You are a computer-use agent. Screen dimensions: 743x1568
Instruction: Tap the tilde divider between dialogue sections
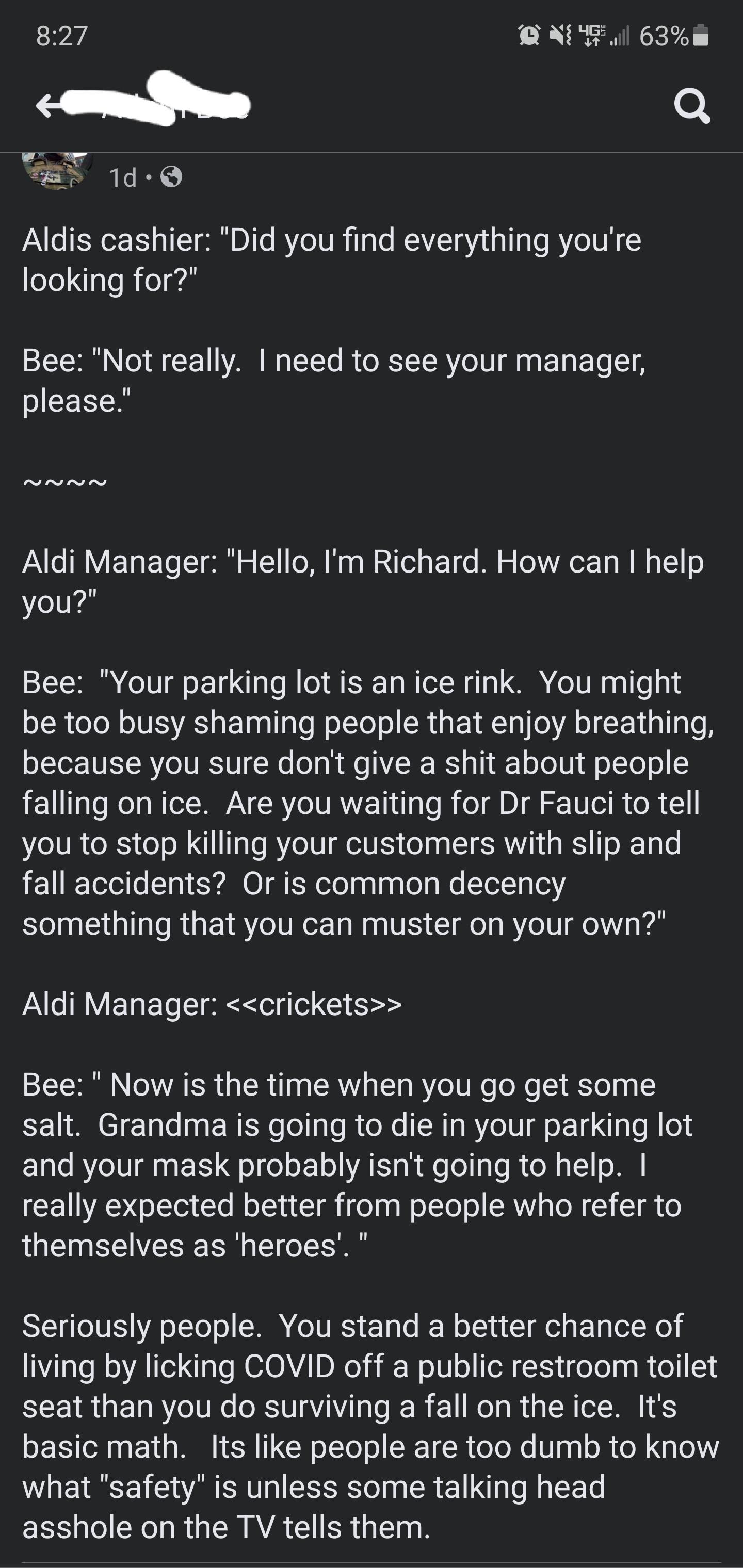tap(64, 481)
